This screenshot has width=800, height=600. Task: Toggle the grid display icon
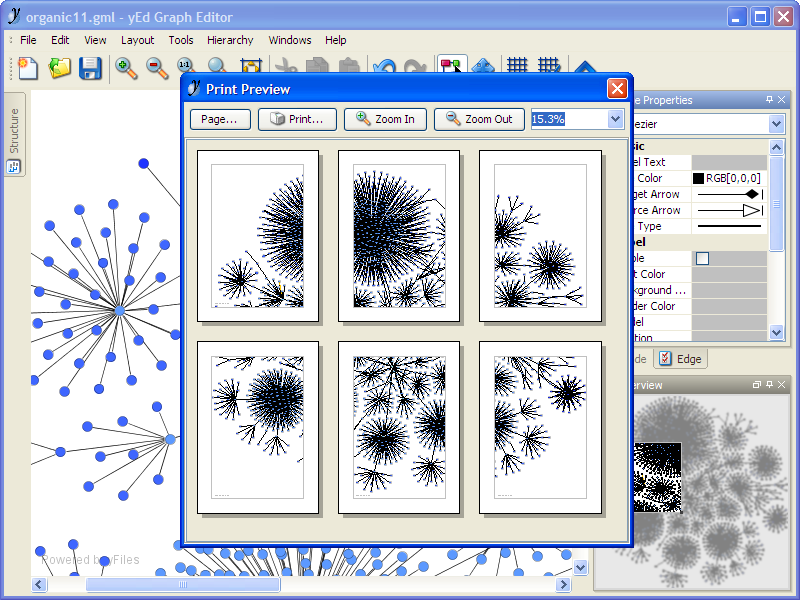(517, 66)
